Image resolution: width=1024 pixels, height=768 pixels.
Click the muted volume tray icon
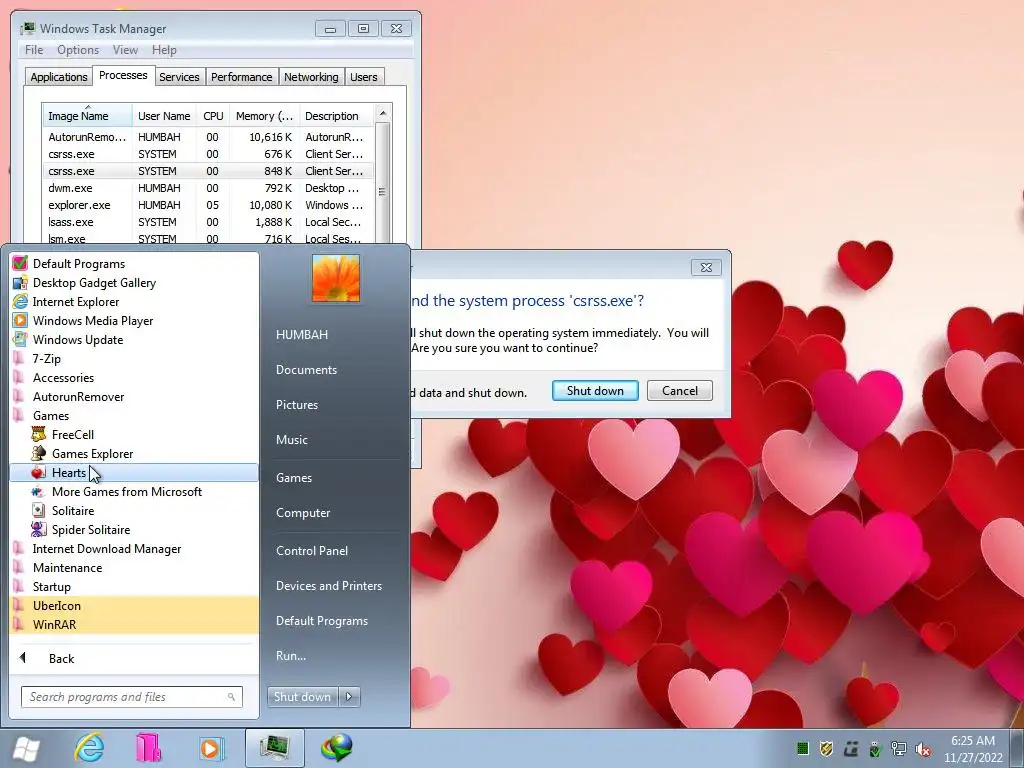coord(923,749)
